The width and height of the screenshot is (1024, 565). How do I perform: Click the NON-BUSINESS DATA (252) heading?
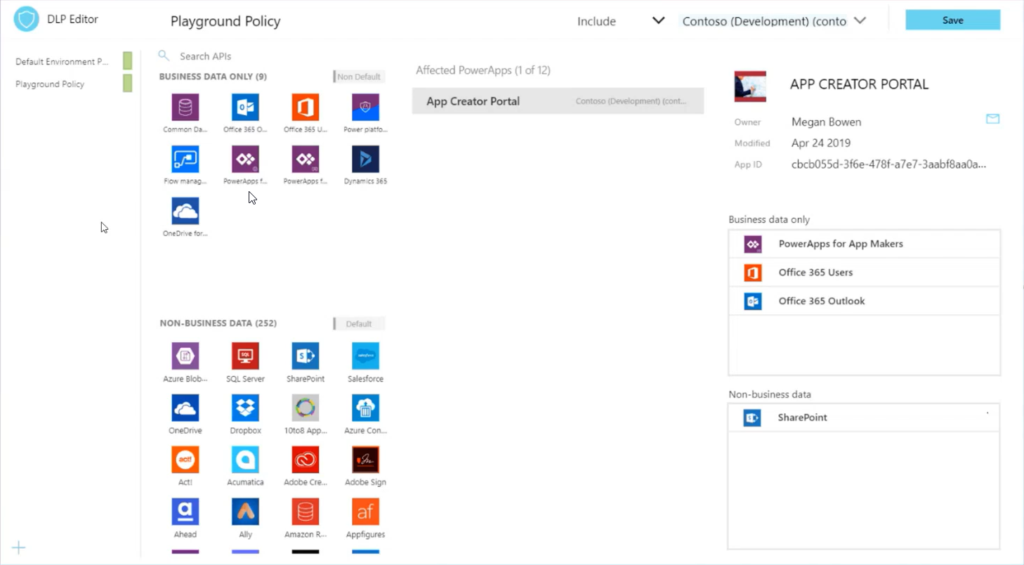pyautogui.click(x=218, y=323)
